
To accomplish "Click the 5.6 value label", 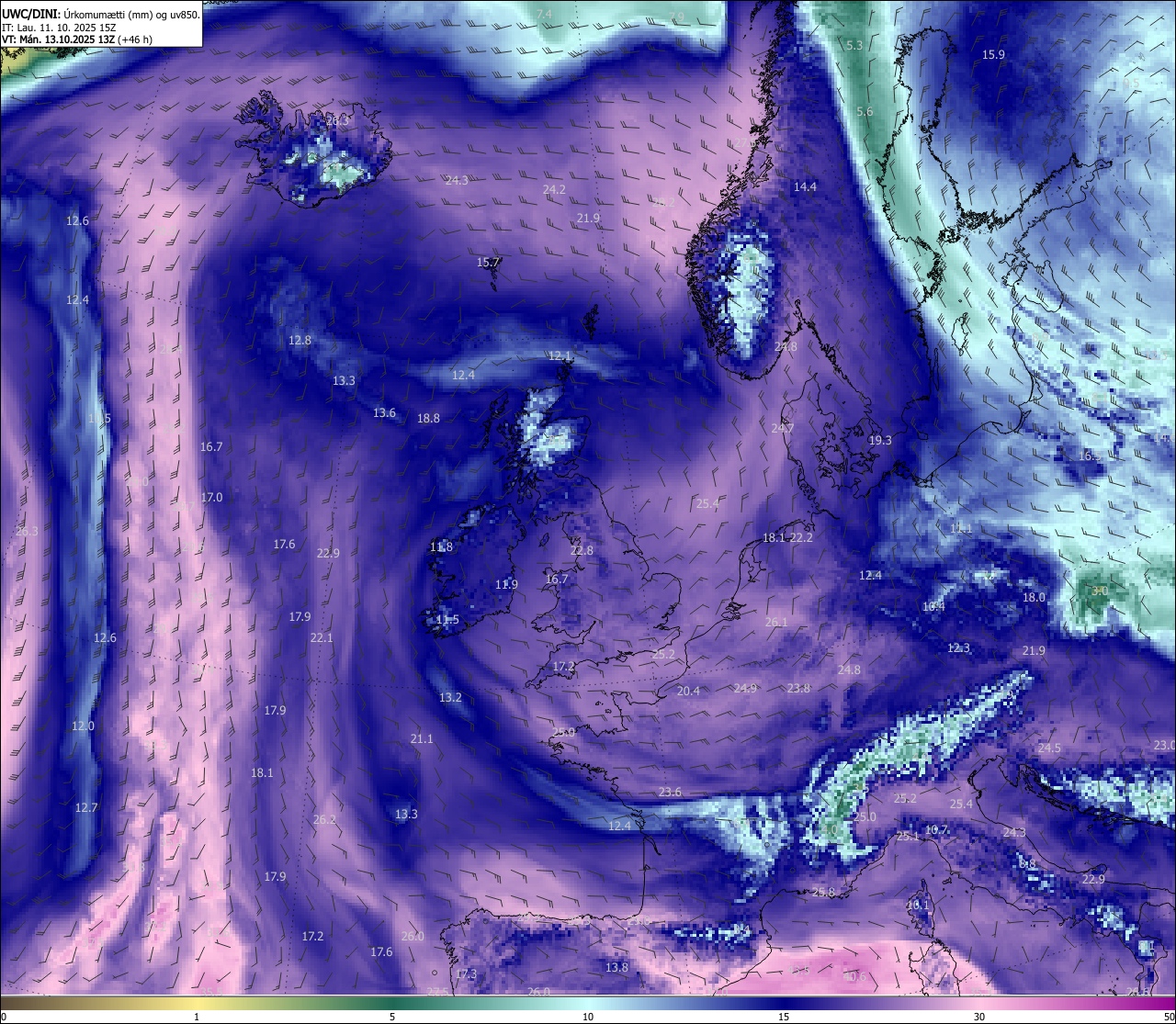I will pos(865,111).
